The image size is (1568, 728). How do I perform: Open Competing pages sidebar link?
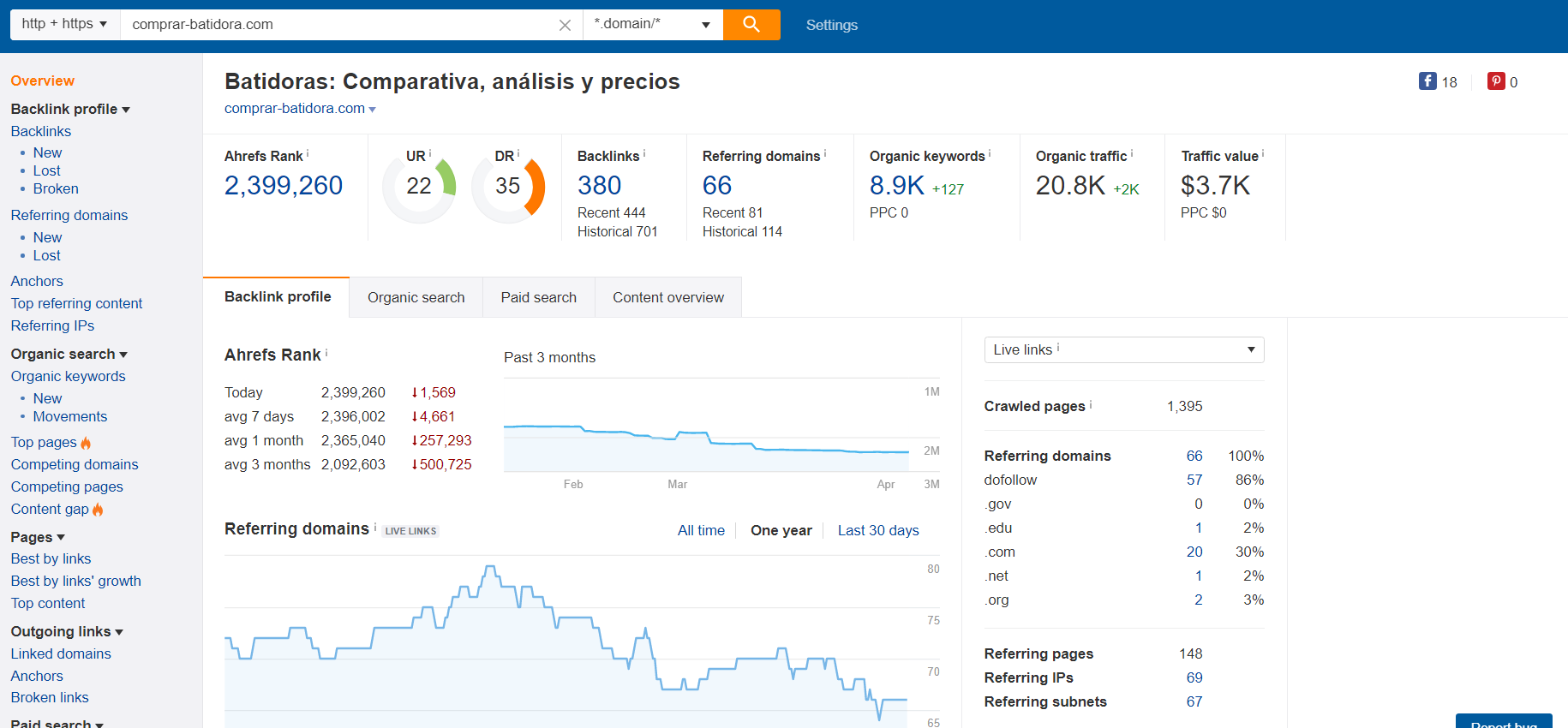point(67,486)
